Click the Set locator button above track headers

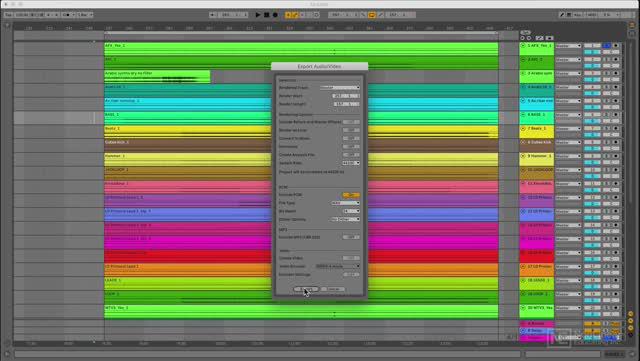525,32
